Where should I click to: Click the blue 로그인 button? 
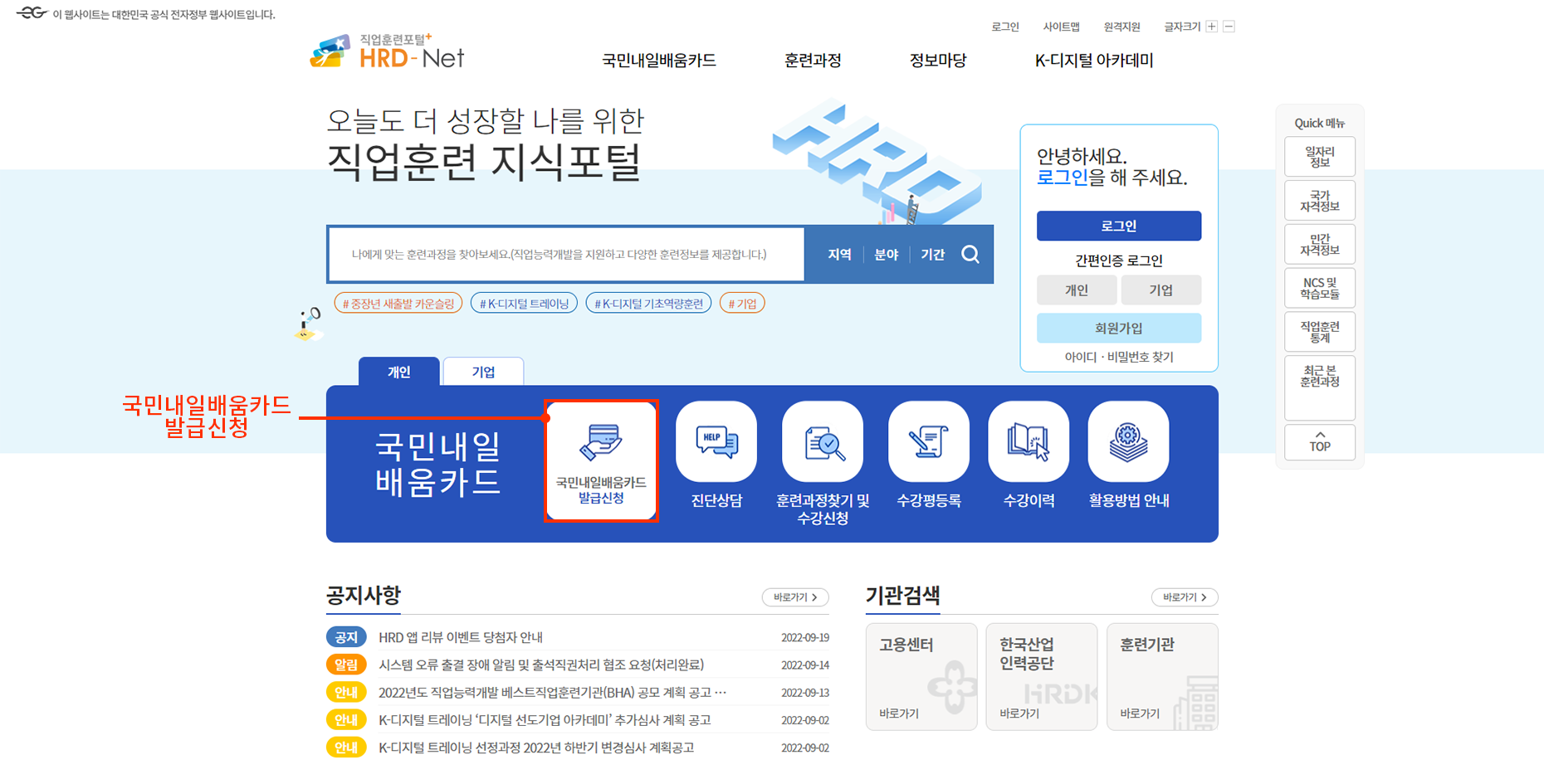click(1118, 226)
